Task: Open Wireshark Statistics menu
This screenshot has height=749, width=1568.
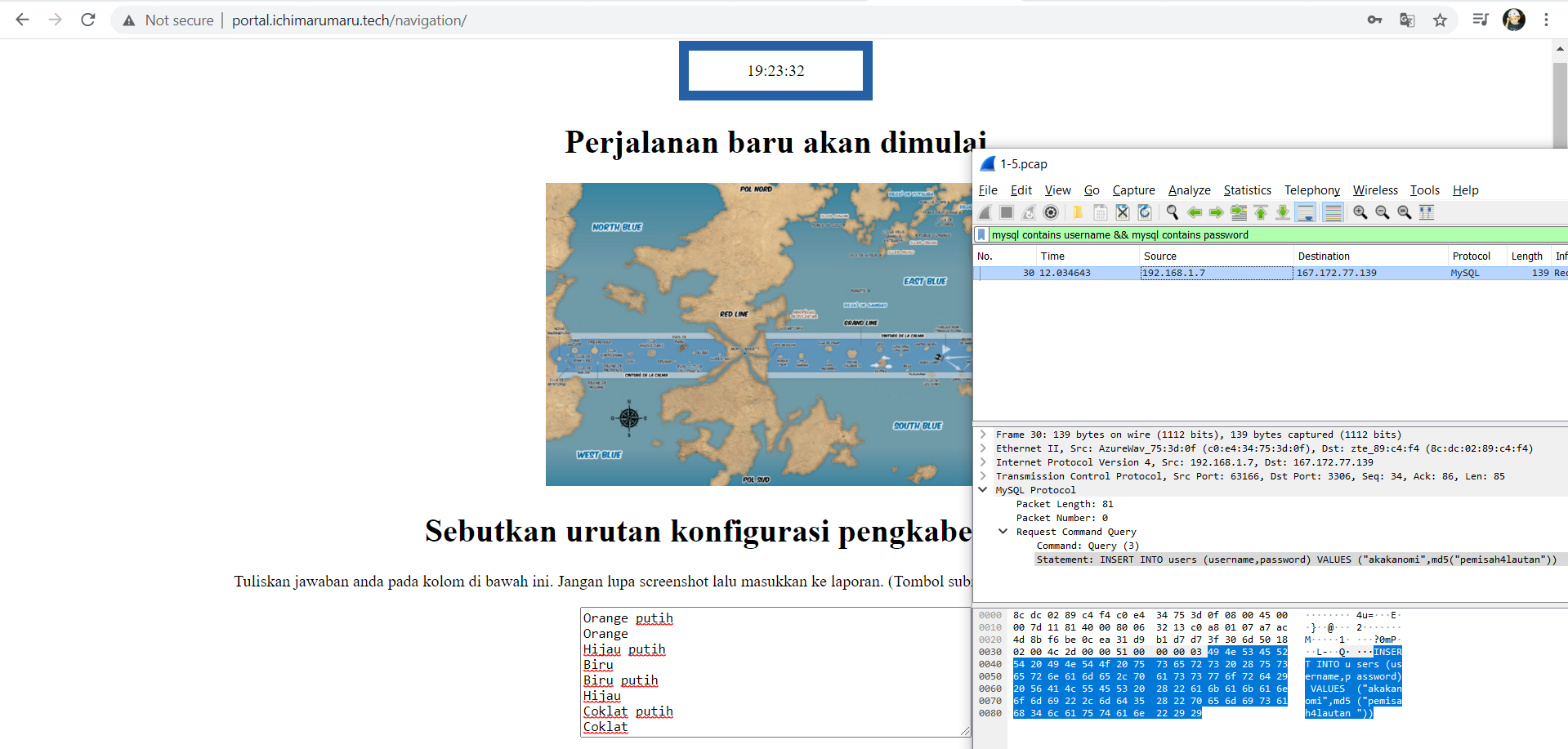Action: 1247,190
